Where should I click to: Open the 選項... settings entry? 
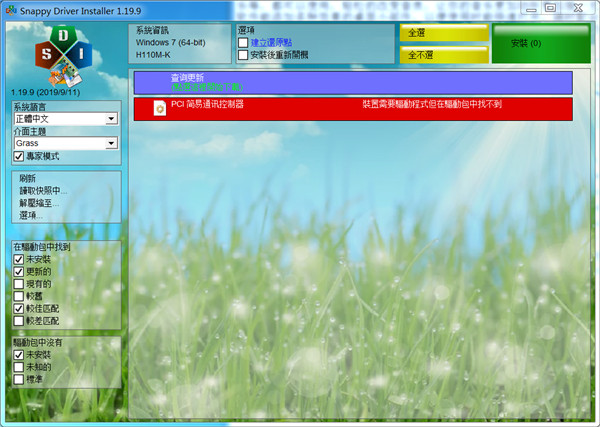coord(32,215)
